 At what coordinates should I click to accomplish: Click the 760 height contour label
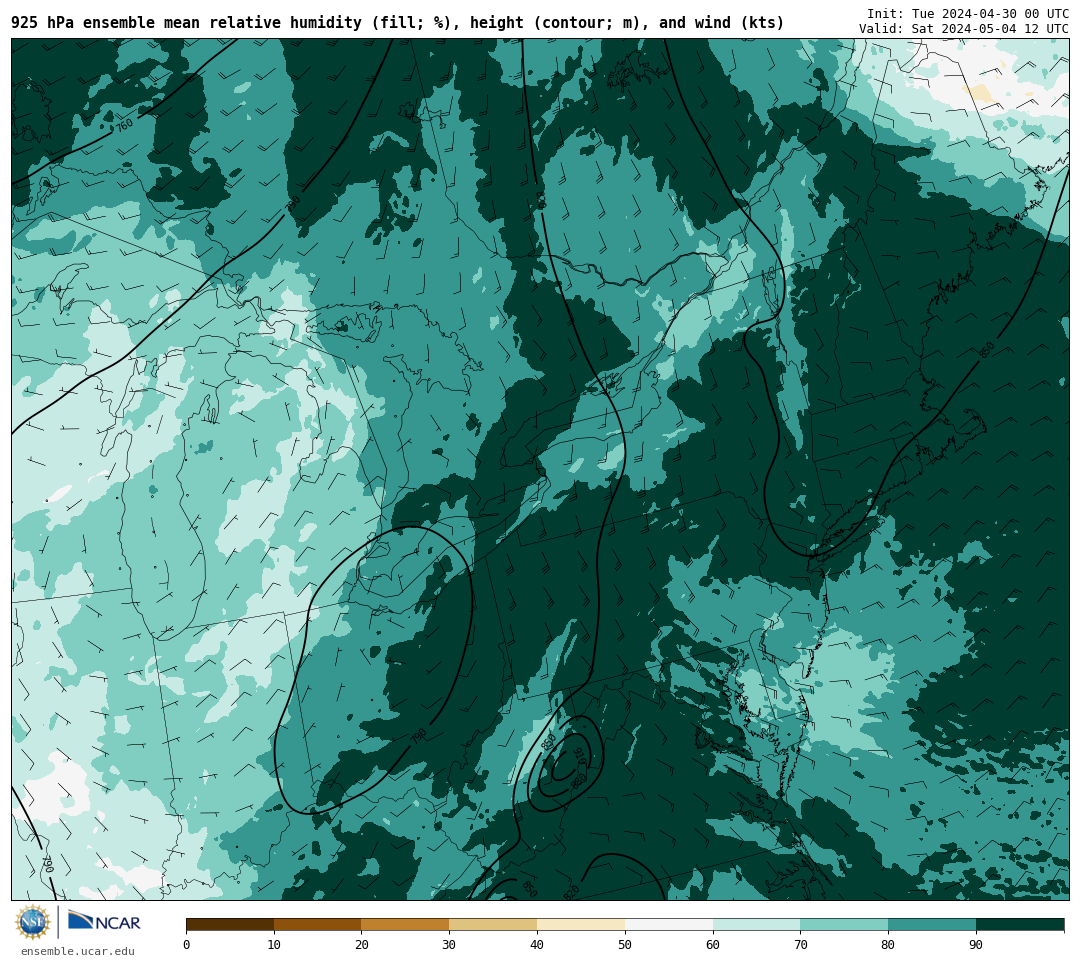point(124,125)
